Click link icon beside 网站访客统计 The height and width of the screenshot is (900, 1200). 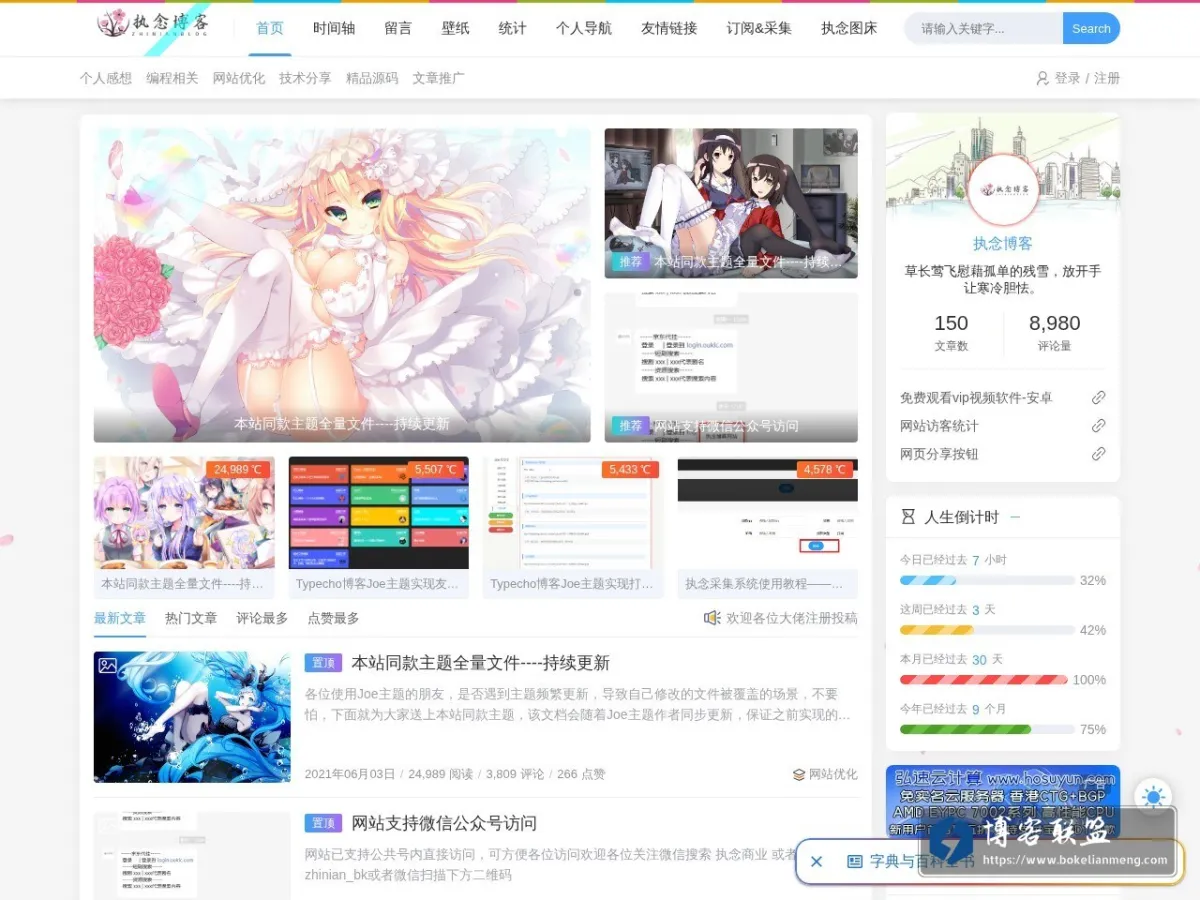[1098, 426]
